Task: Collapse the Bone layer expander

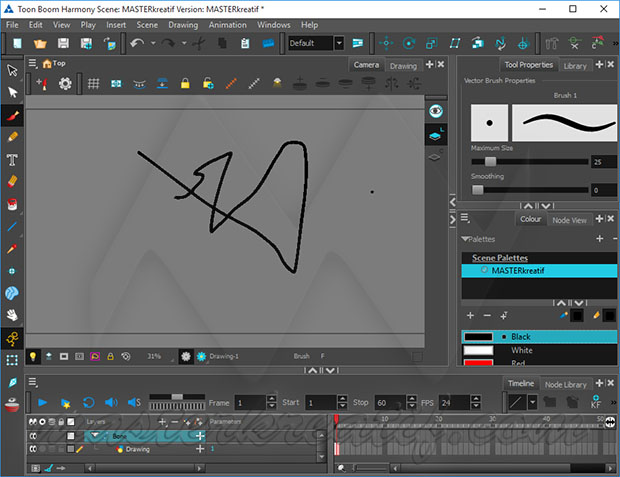Action: tap(95, 435)
